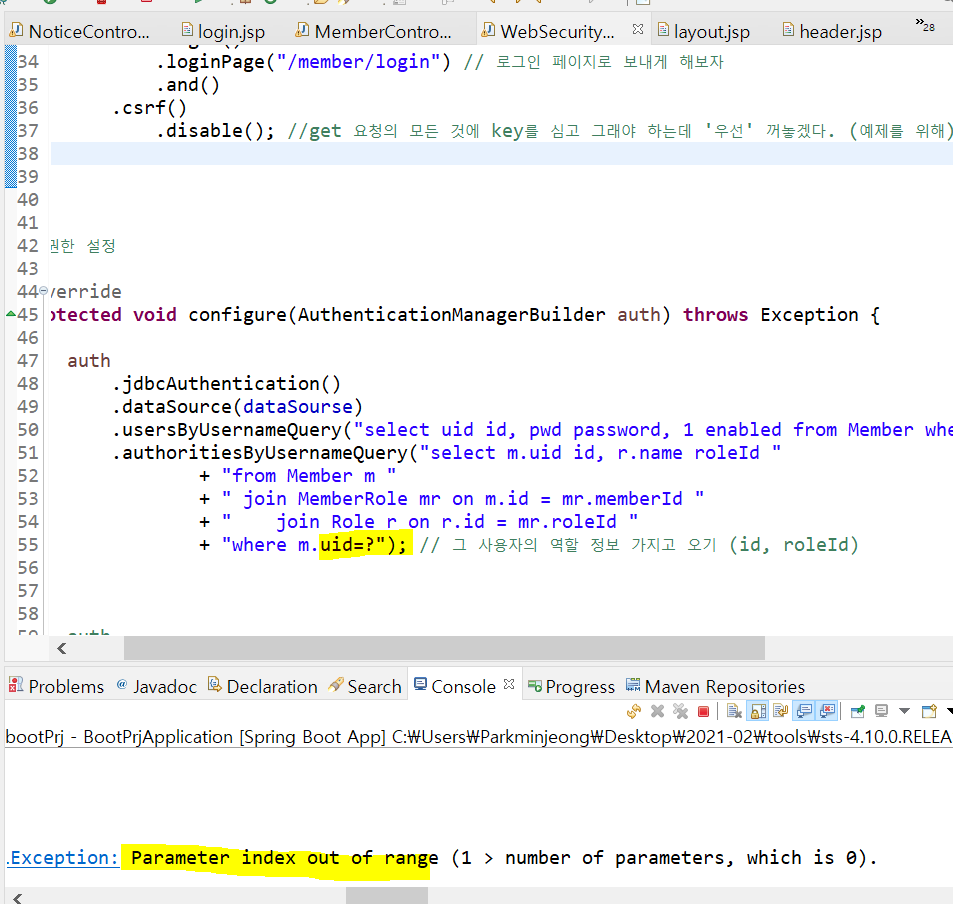Toggle show console on standard out change
Image resolution: width=953 pixels, height=904 pixels.
point(804,711)
